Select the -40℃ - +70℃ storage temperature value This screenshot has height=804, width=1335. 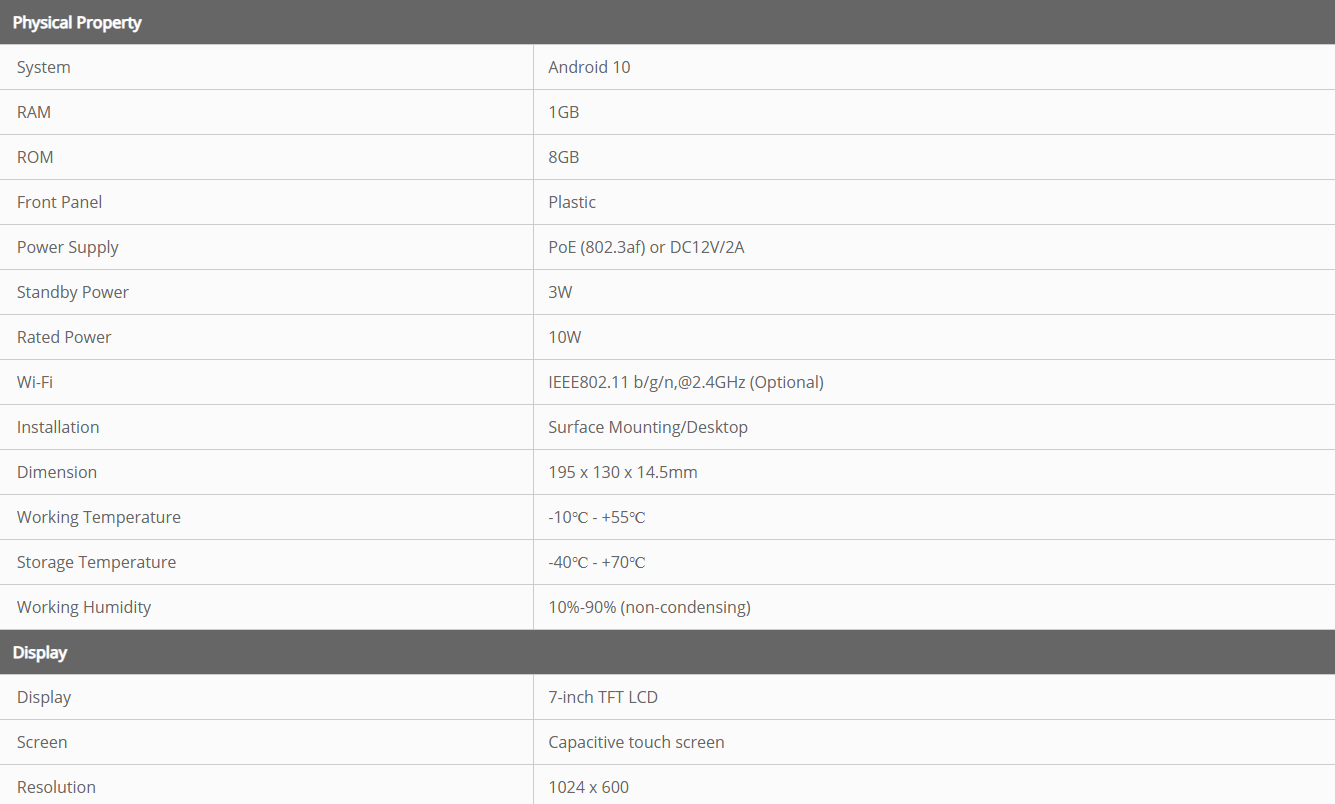[597, 562]
